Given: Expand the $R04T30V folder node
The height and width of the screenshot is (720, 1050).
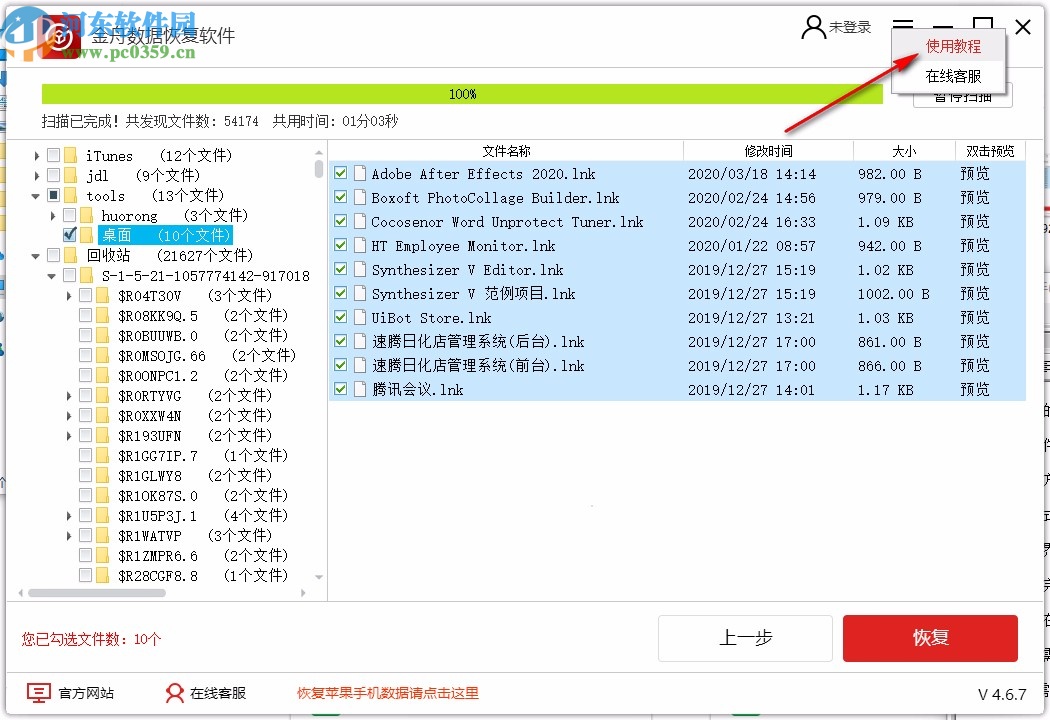Looking at the screenshot, I should pos(68,295).
